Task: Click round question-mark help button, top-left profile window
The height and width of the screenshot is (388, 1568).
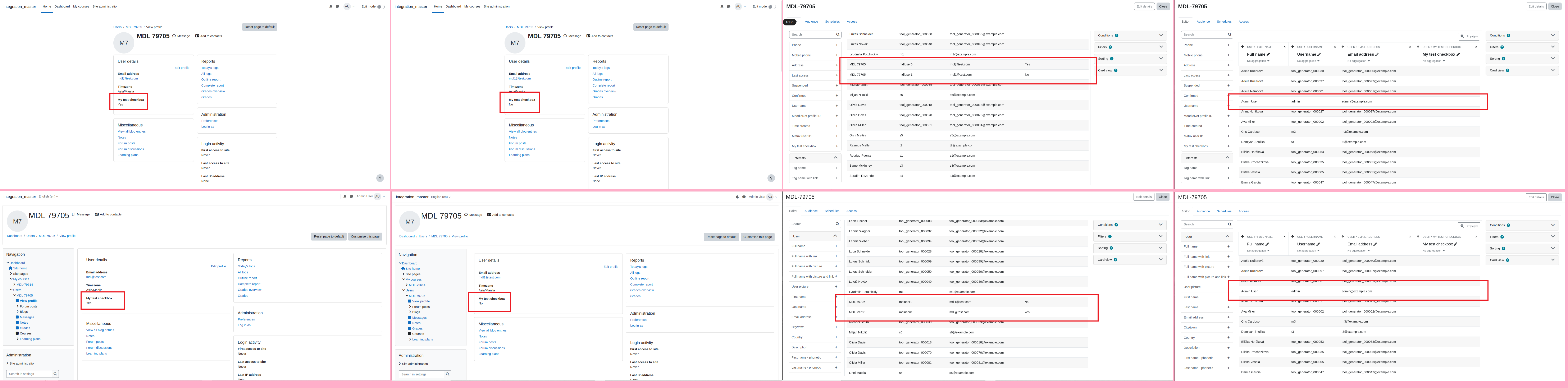Action: [380, 178]
